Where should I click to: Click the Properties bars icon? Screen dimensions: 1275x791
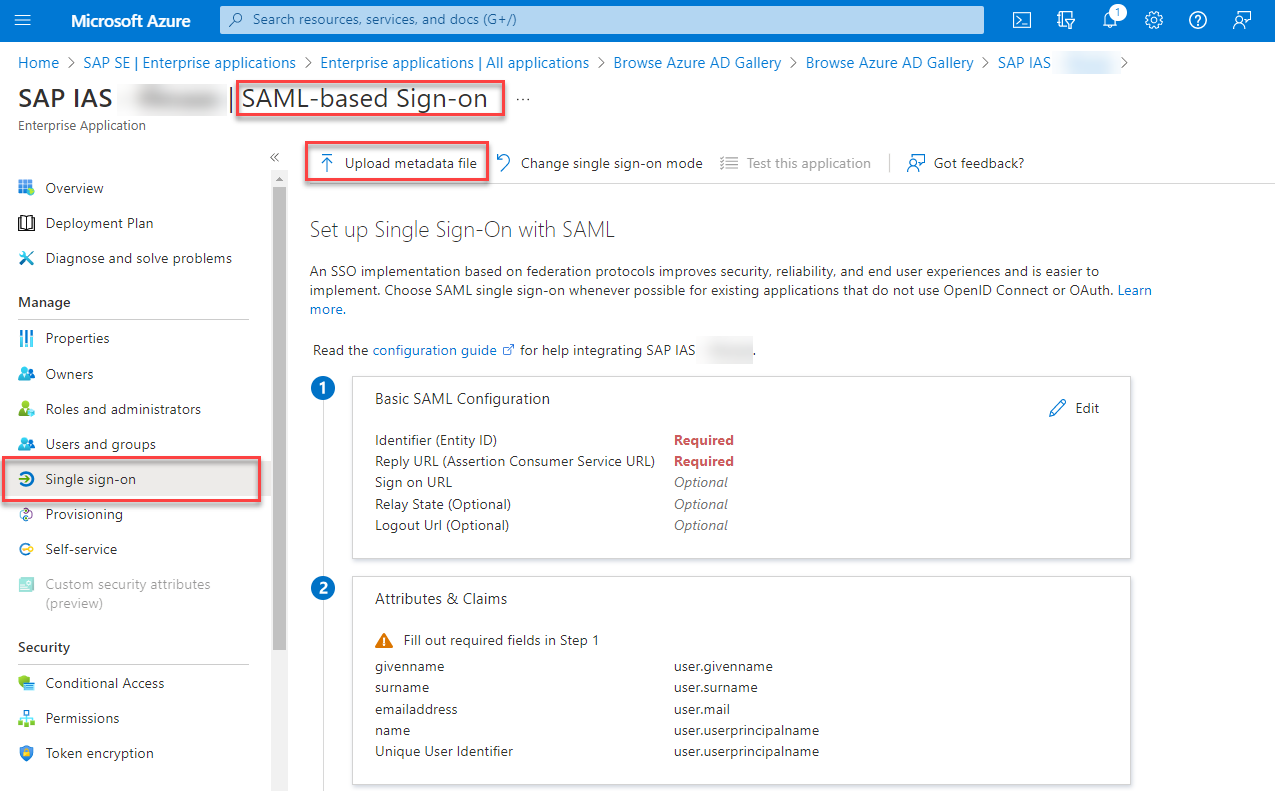[27, 338]
